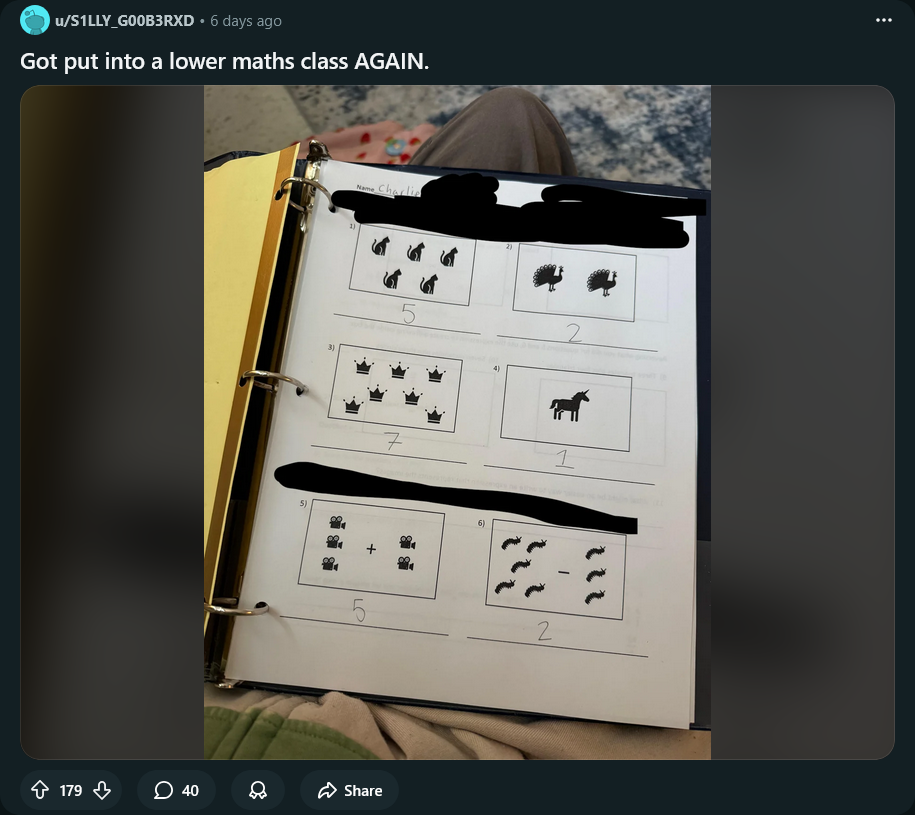915x815 pixels.
Task: Open the post title 'Got put into a lower maths class AGAIN.'
Action: 225,61
